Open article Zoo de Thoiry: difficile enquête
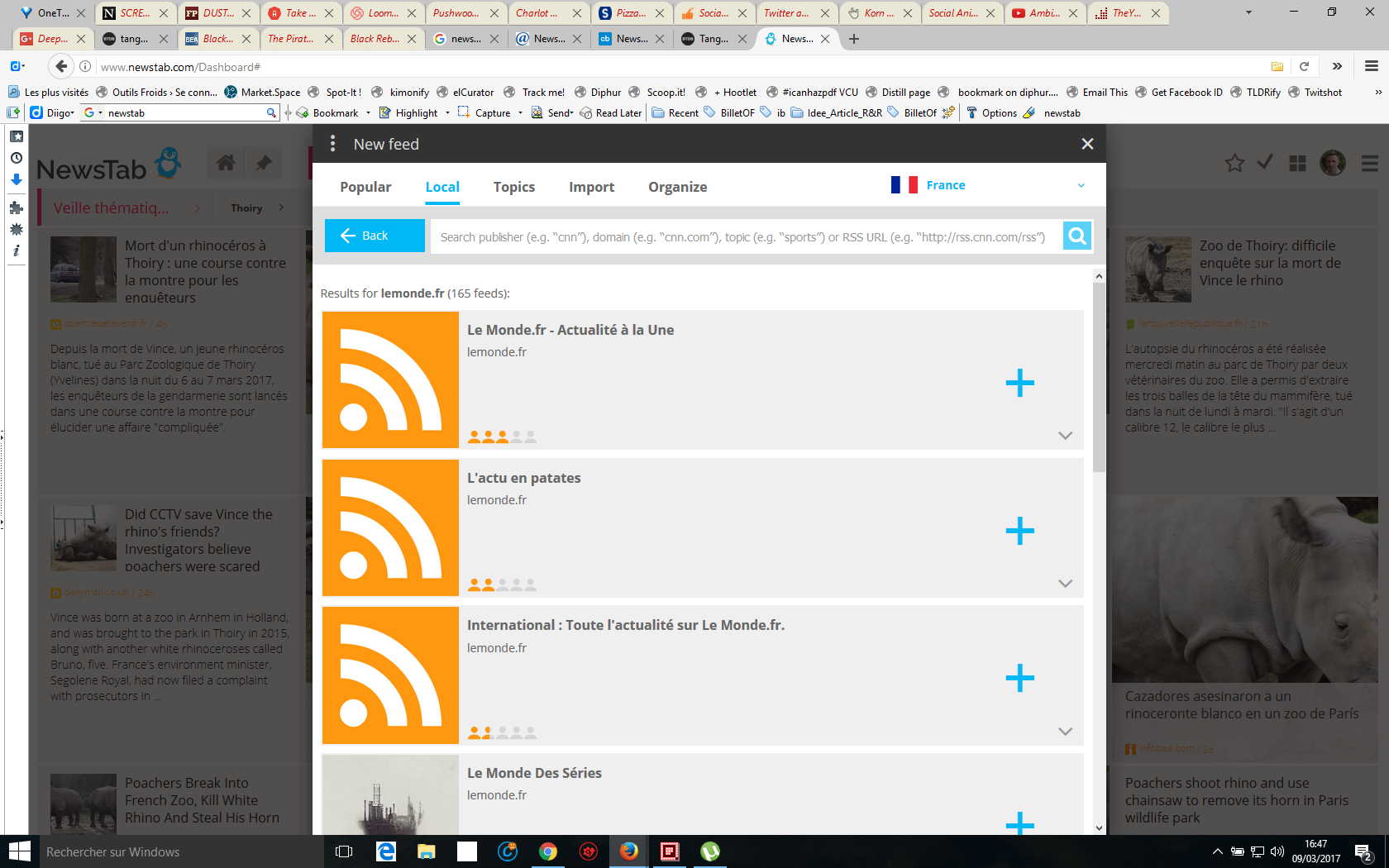1389x868 pixels. 1270,263
